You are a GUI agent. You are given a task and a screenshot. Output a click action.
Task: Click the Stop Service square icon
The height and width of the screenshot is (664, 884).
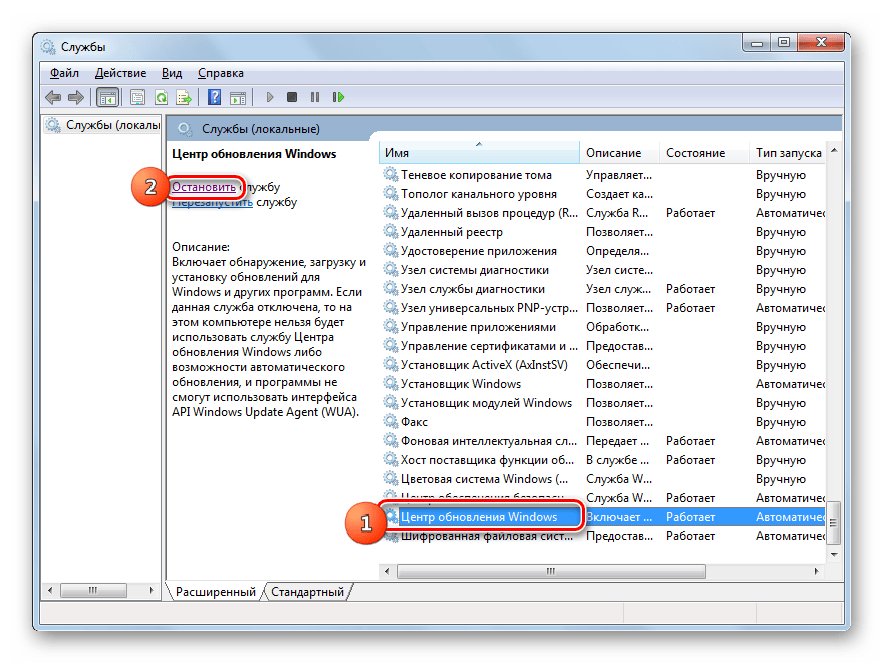tap(291, 98)
